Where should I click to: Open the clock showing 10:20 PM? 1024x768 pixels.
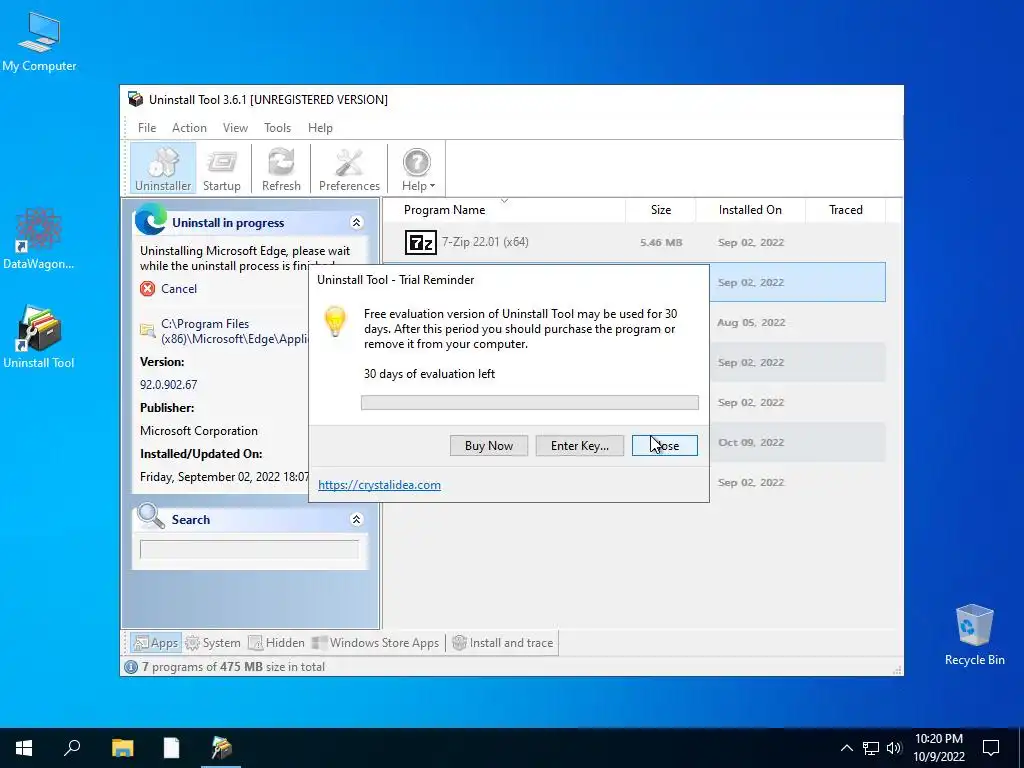(939, 748)
